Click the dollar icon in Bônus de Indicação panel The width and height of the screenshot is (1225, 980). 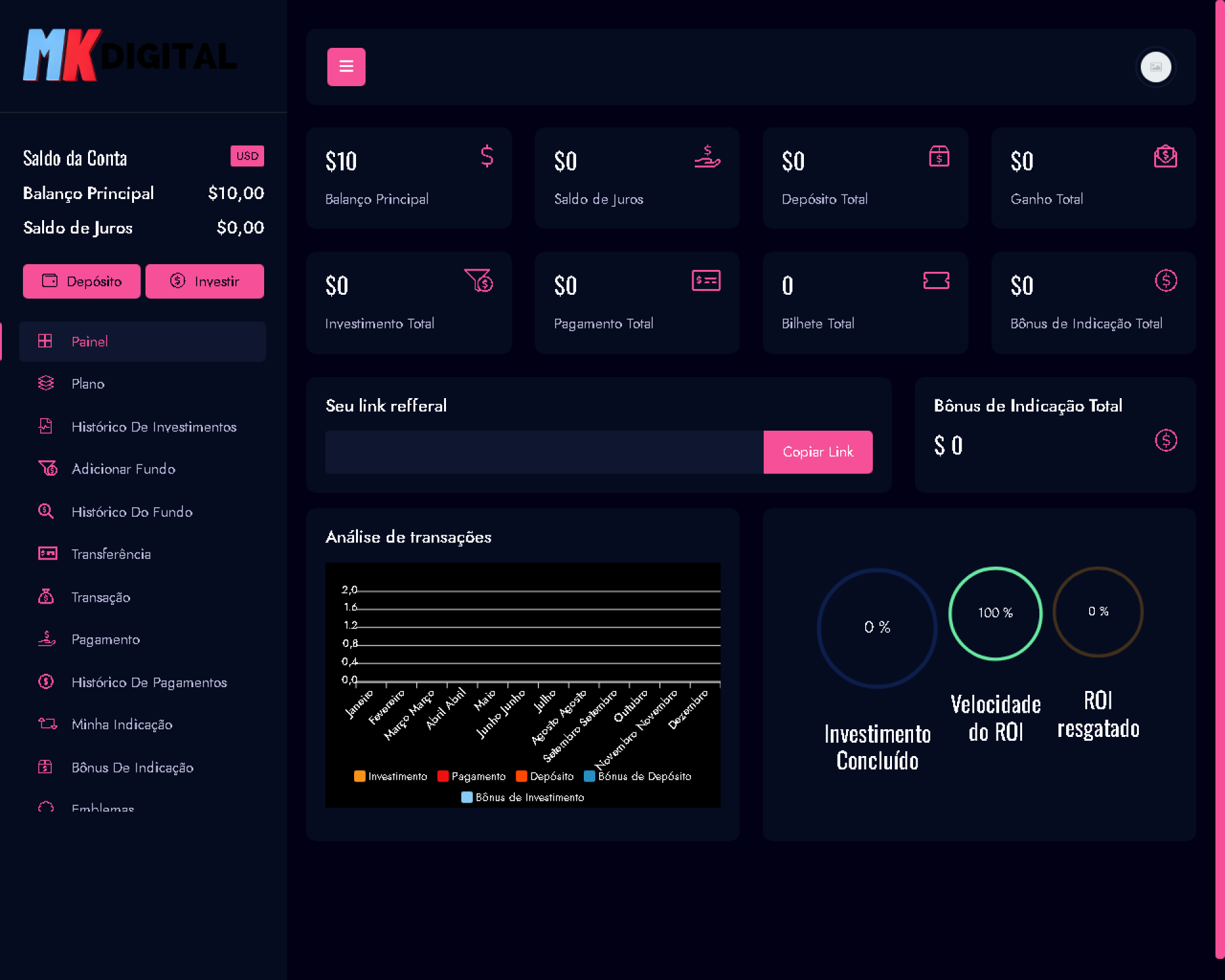pyautogui.click(x=1165, y=440)
